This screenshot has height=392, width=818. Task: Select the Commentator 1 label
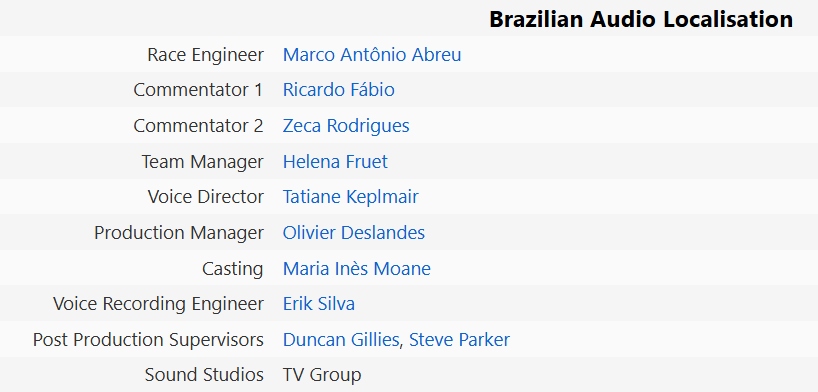point(198,90)
